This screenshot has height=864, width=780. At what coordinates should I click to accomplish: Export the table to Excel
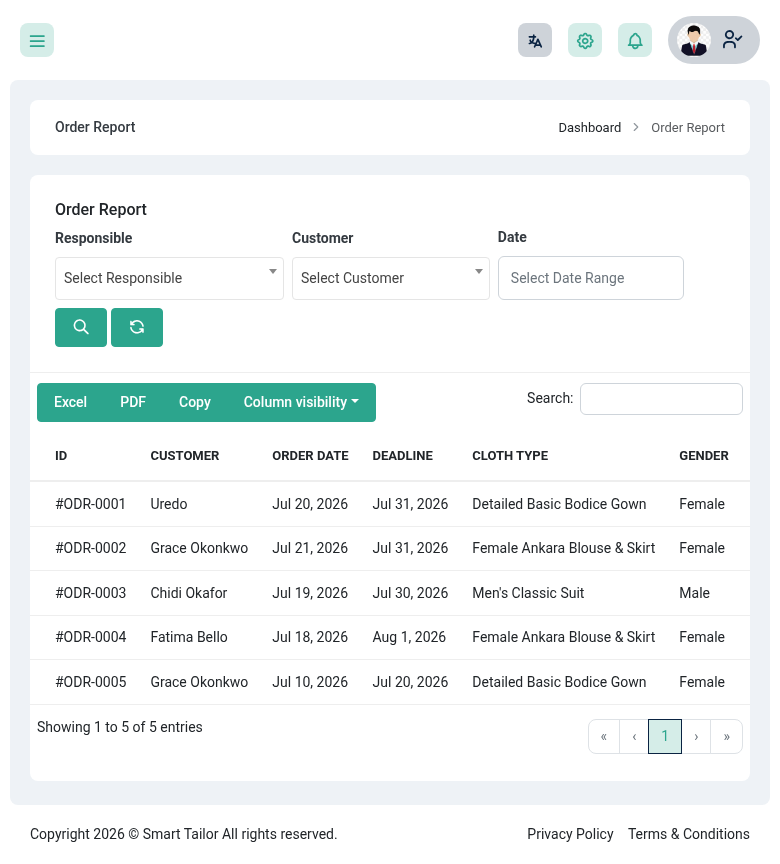pos(71,402)
